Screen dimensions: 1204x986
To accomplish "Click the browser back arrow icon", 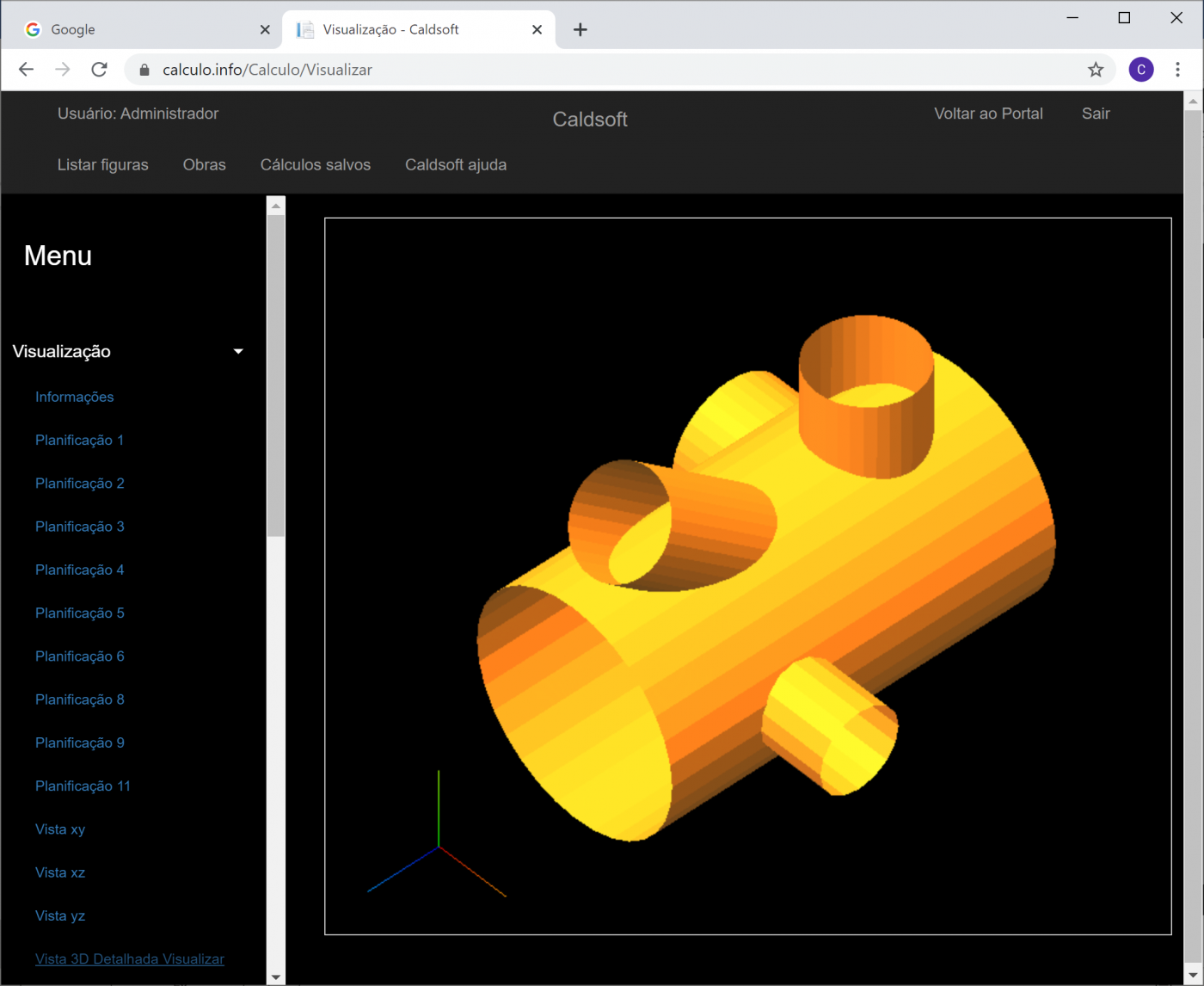I will [x=26, y=70].
